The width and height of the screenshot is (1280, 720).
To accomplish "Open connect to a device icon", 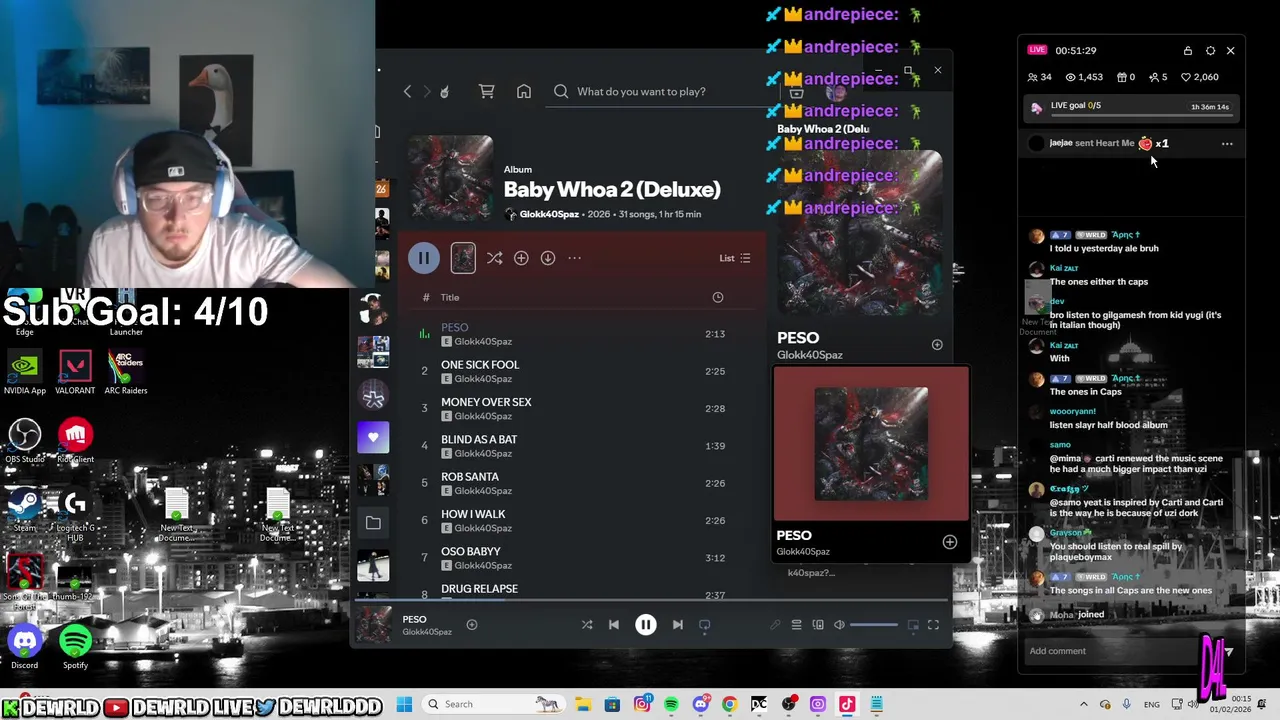I will (x=818, y=625).
